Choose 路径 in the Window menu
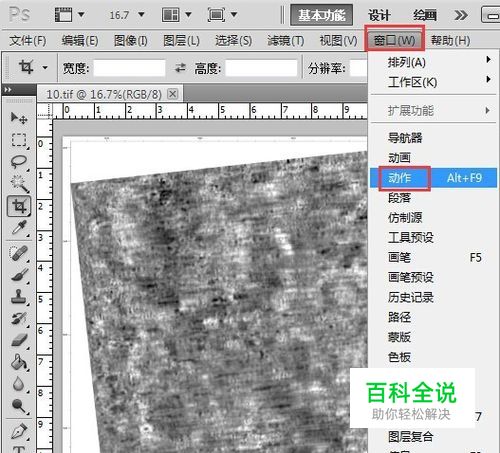Viewport: 500px width, 453px height. 433,317
